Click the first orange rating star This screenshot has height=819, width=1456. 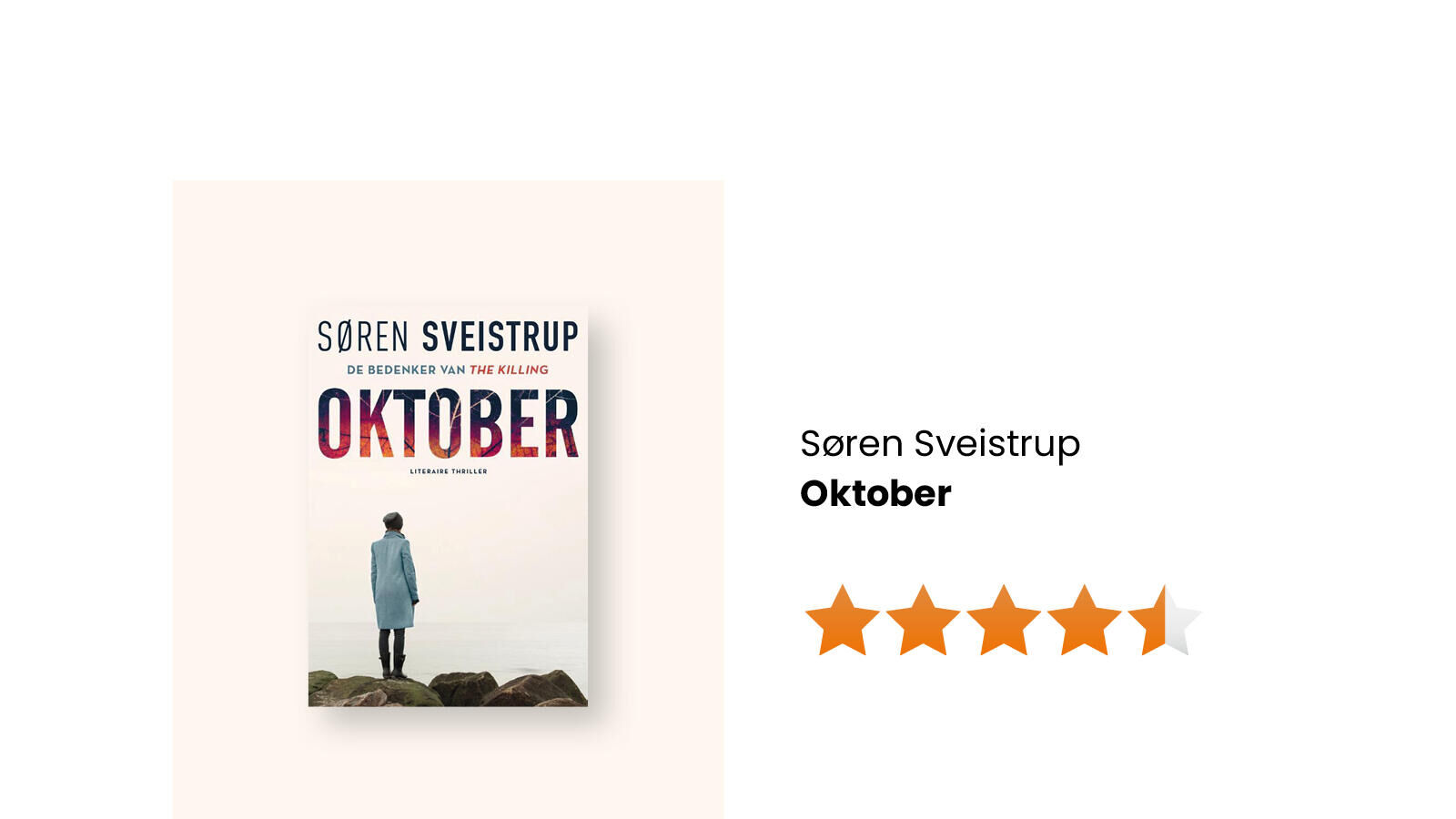[x=843, y=621]
